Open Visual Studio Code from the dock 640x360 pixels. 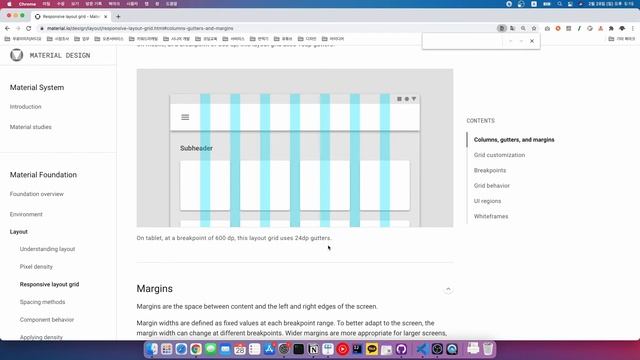[422, 349]
